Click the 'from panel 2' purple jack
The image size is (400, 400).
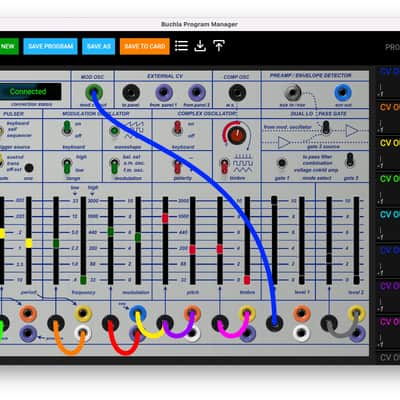pos(197,92)
